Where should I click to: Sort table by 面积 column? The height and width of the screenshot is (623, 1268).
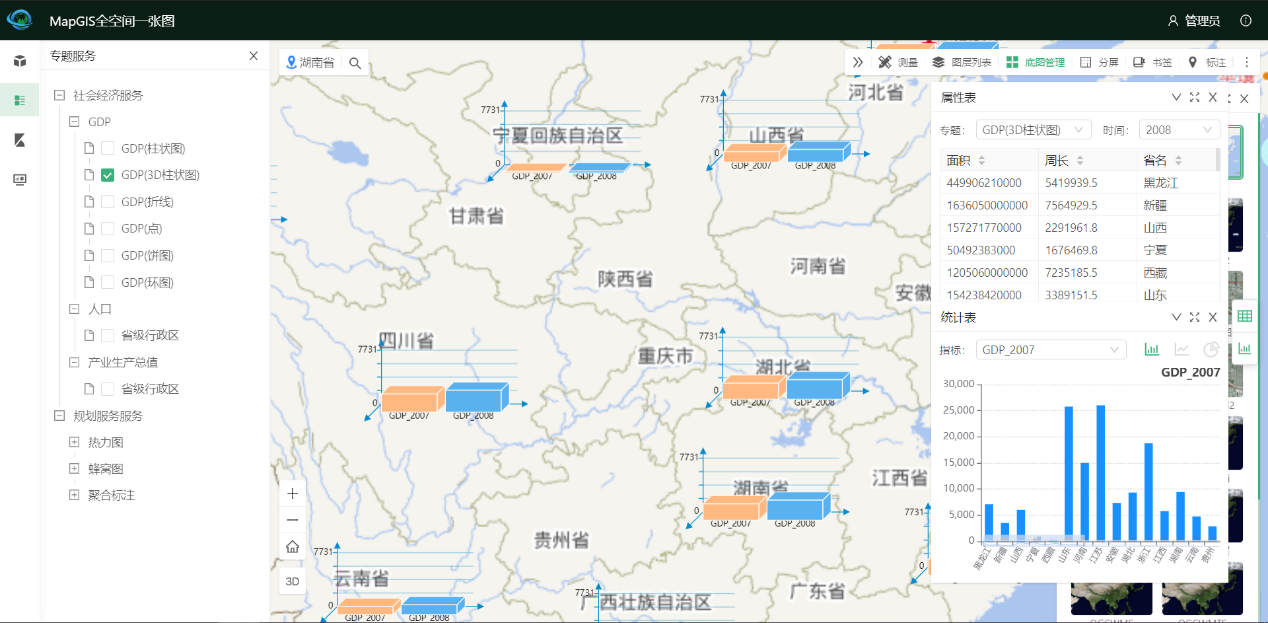pos(982,161)
